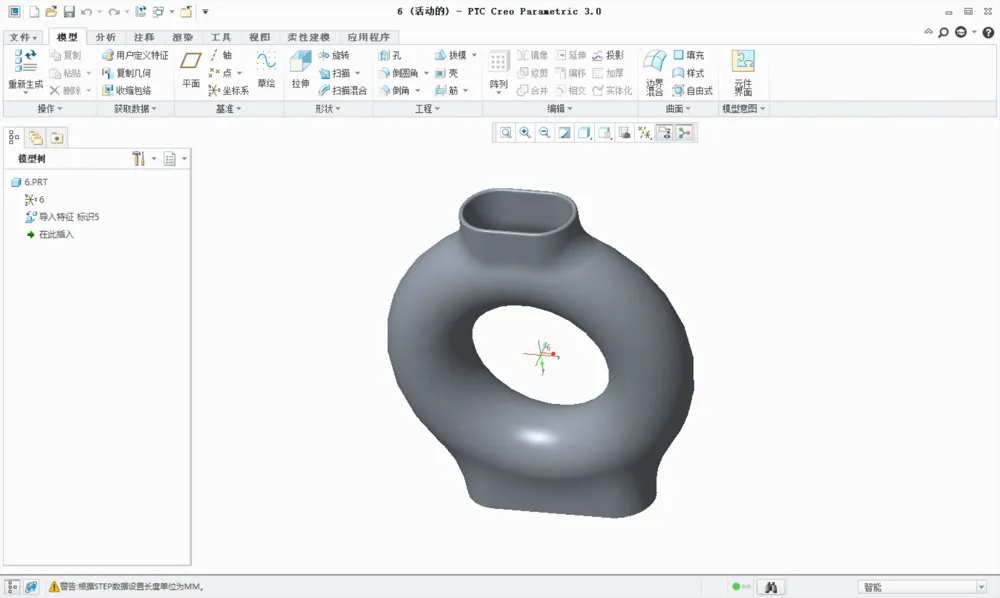Click the Draft (拔模) button
Viewport: 1000px width, 598px height.
pos(451,55)
